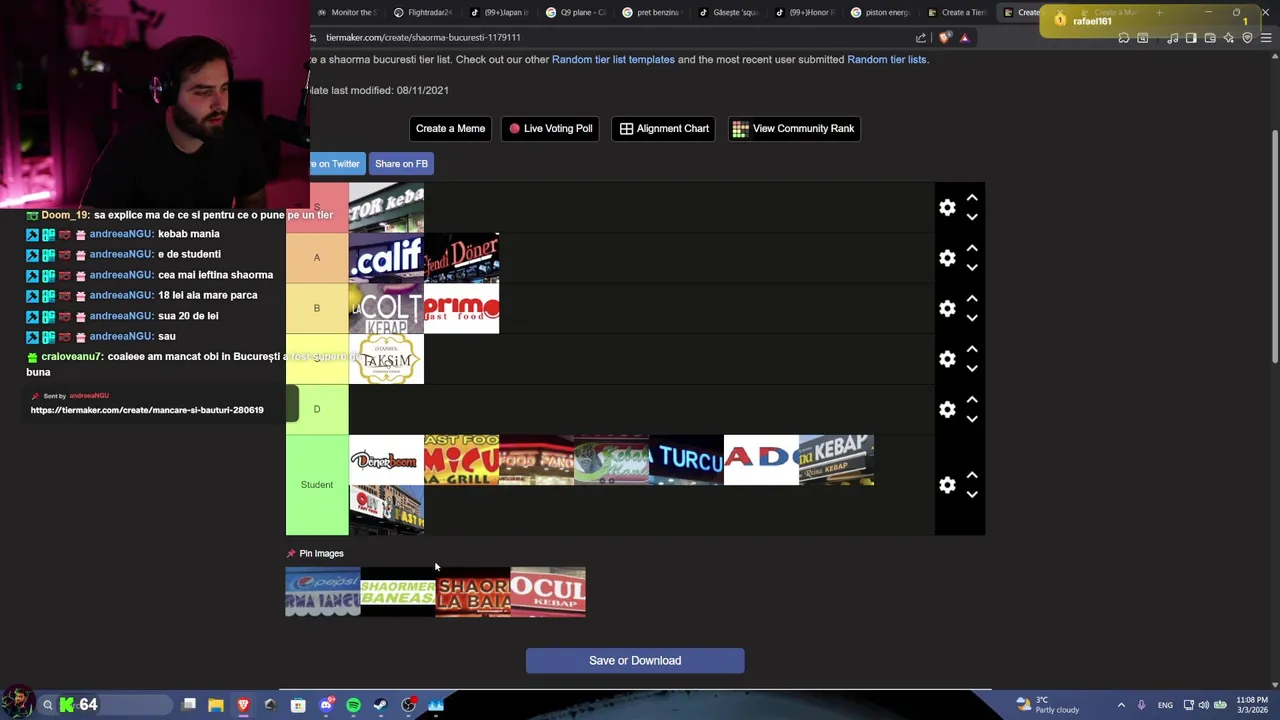Start a Live Voting Poll

pos(551,128)
